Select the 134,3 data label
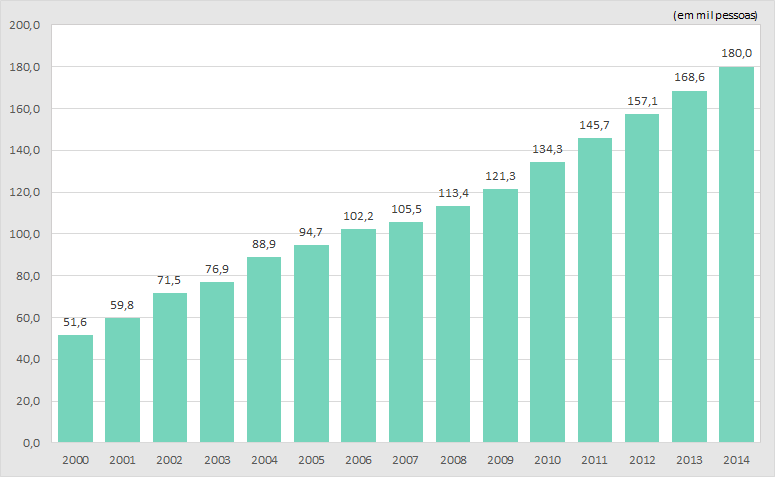Viewport: 775px width, 477px height. coord(547,149)
